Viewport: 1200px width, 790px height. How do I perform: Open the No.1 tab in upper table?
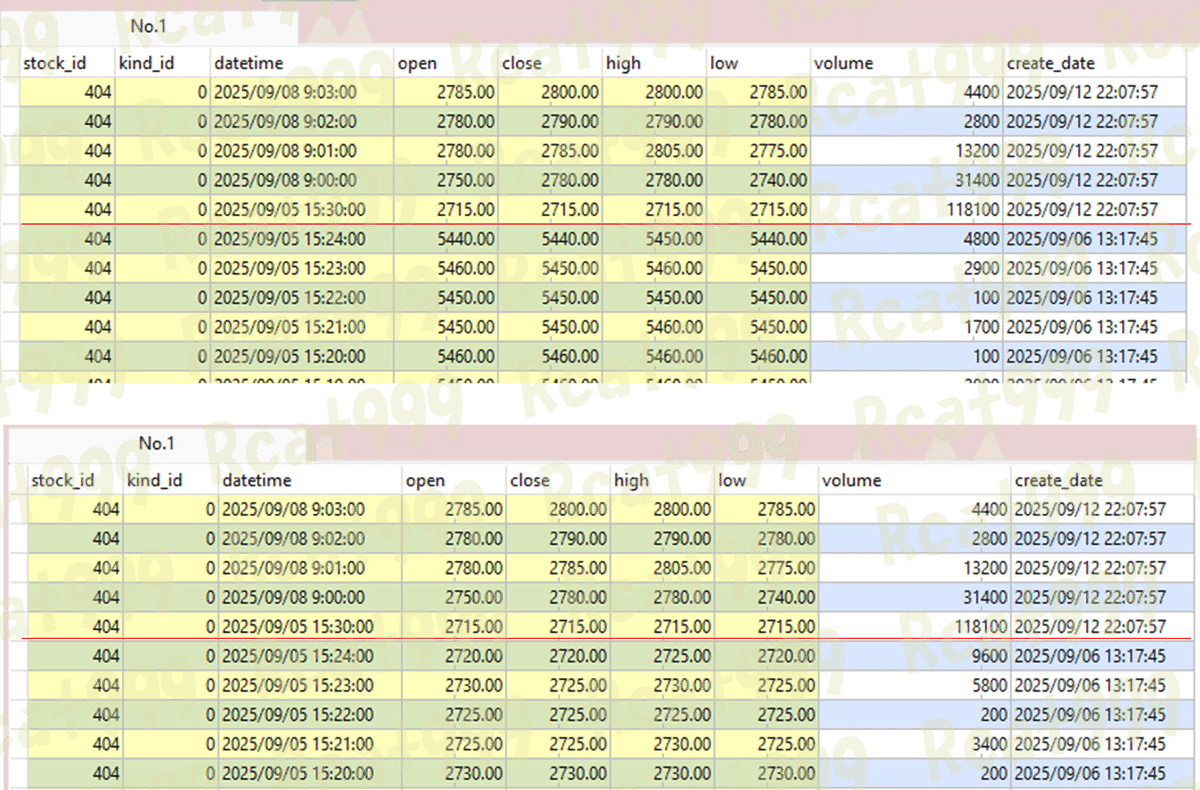coord(148,26)
